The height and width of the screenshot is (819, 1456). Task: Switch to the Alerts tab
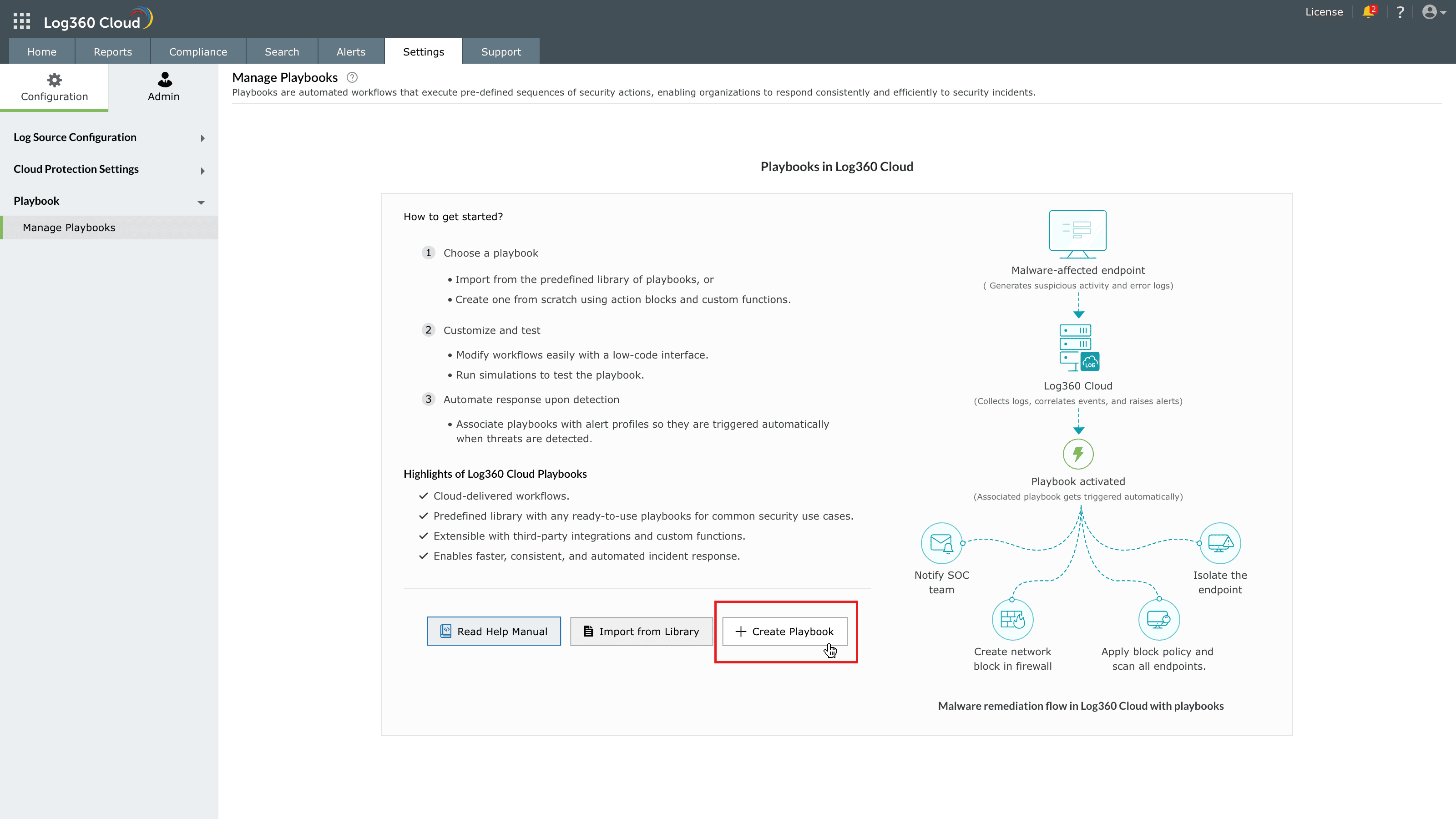coord(351,51)
